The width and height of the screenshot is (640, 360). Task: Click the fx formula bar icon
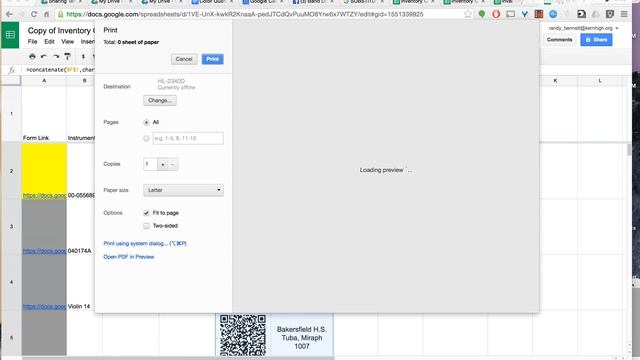tap(12, 70)
